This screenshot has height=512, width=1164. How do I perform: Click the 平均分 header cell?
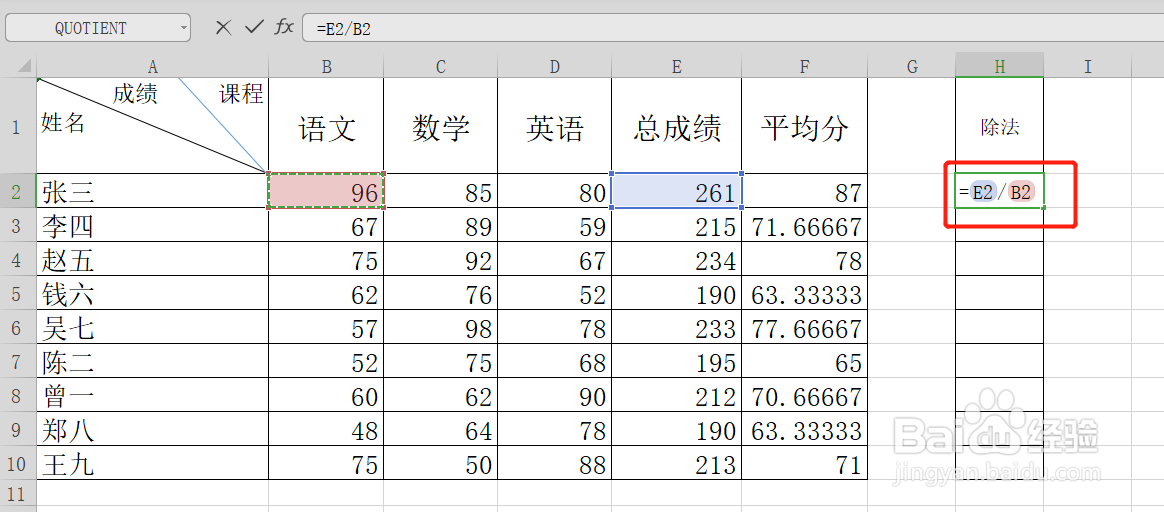tap(805, 126)
